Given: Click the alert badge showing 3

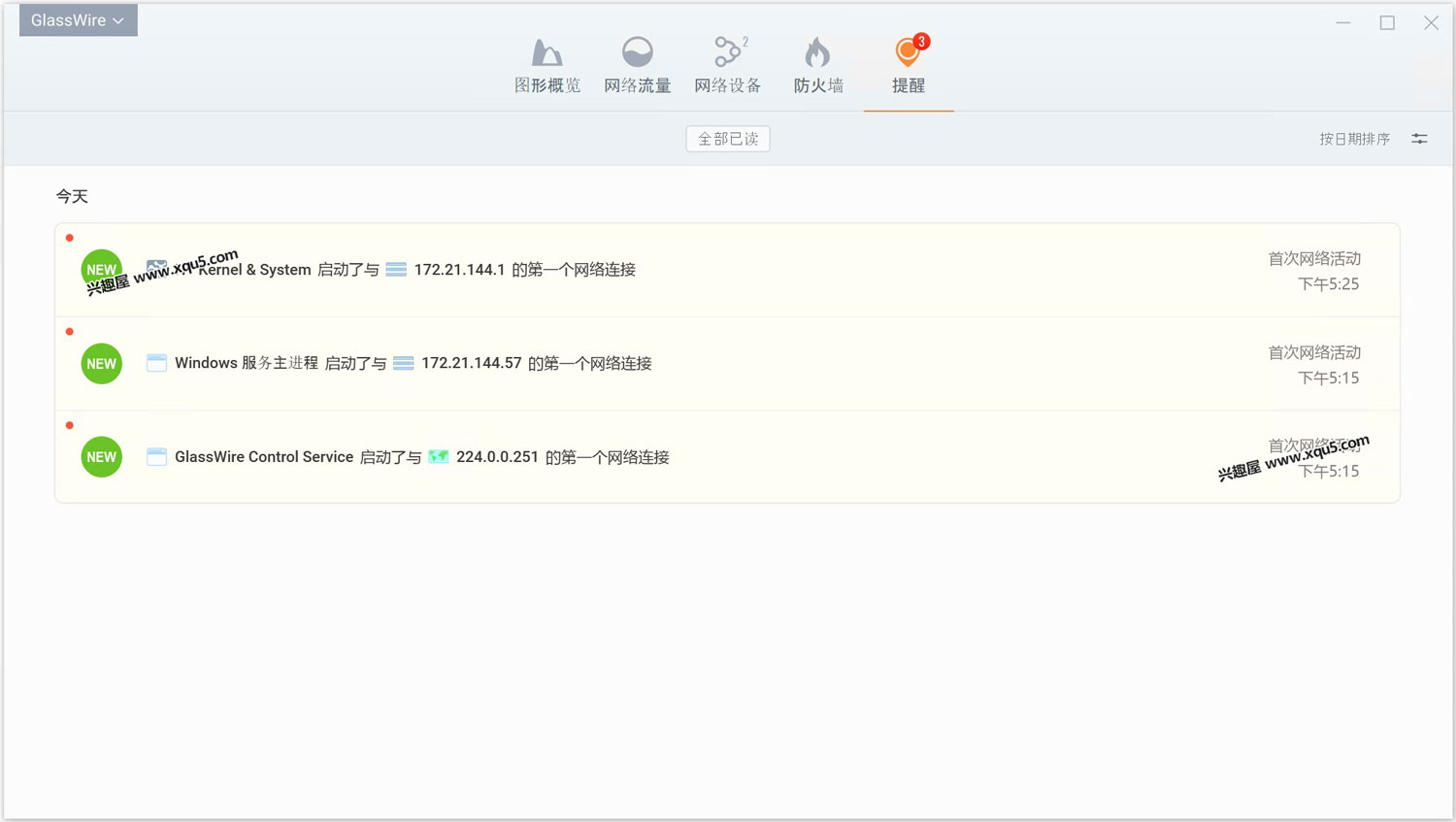Looking at the screenshot, I should 921,42.
